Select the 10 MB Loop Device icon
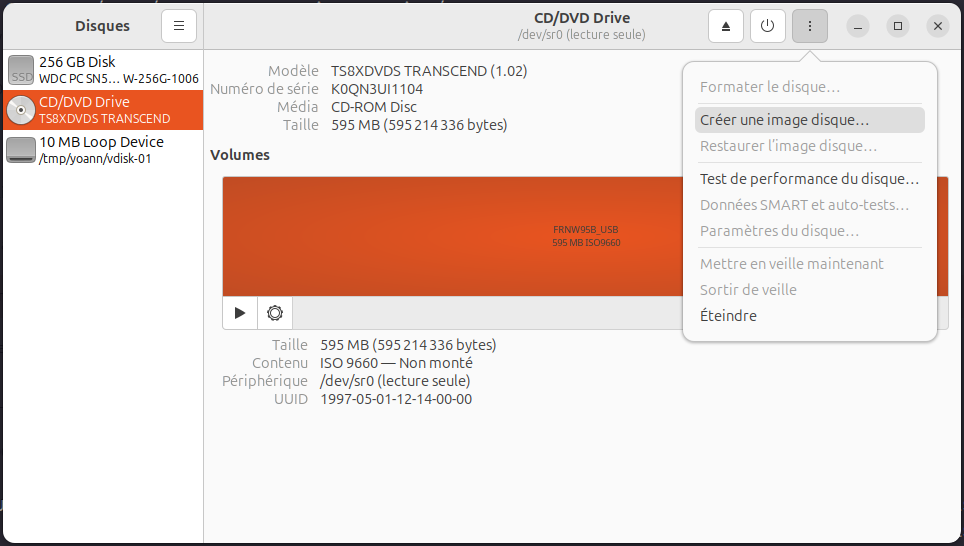964x546 pixels. (x=20, y=150)
